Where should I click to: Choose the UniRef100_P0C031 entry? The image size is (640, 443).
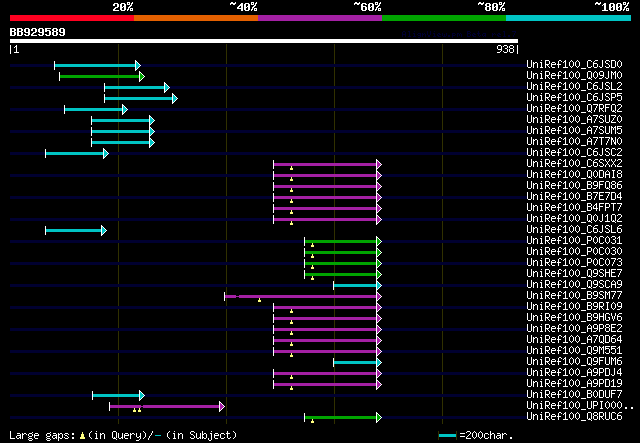pos(574,240)
